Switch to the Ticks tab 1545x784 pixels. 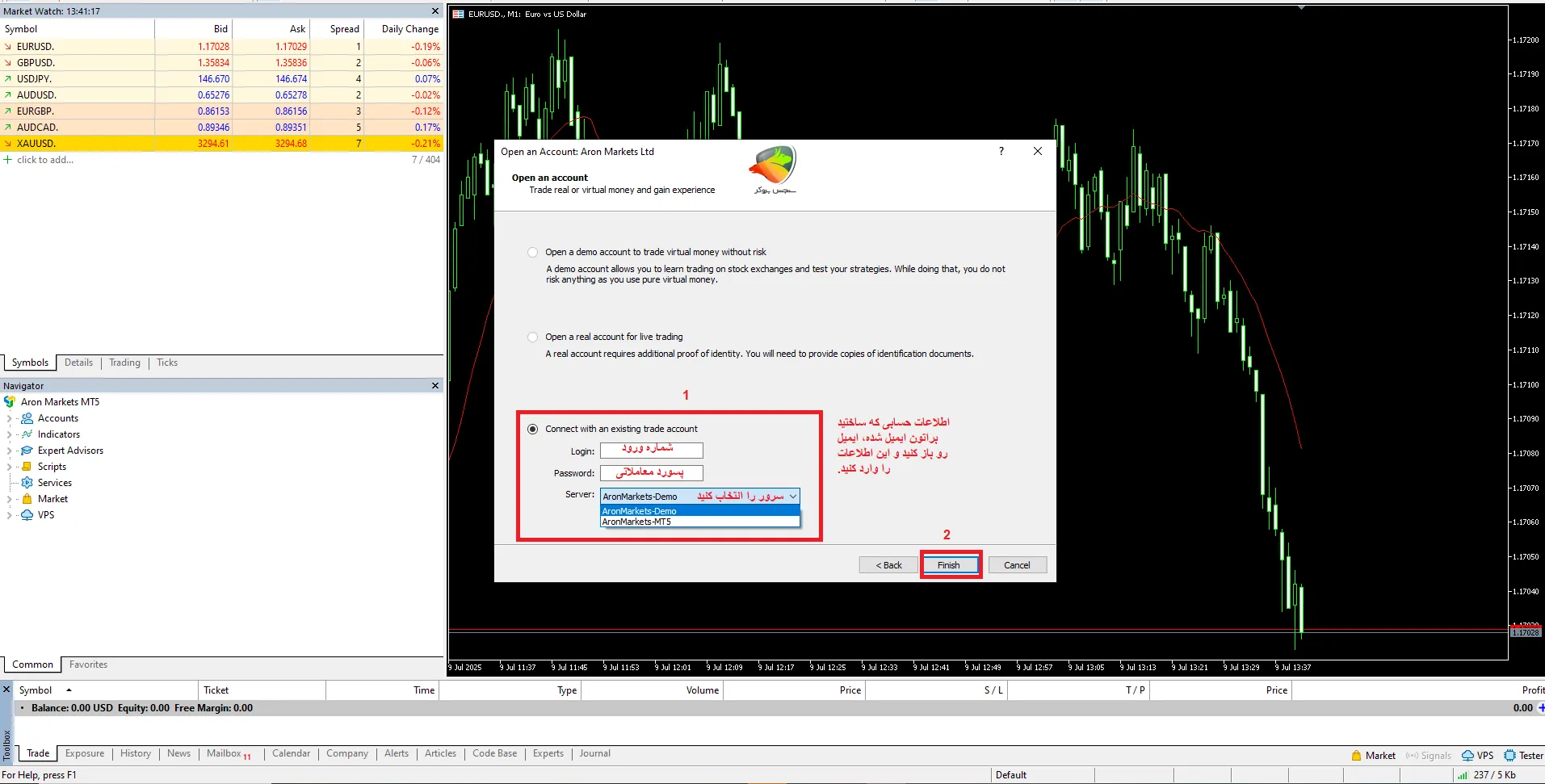pos(167,363)
